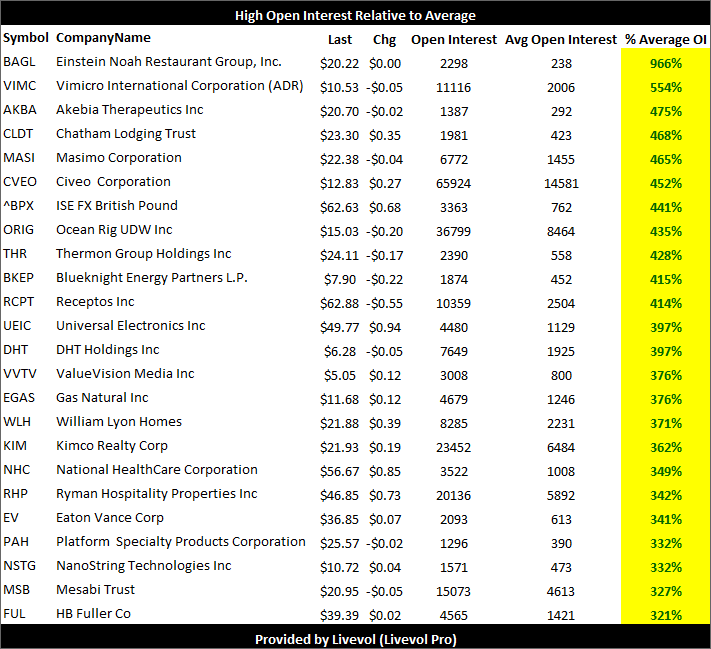Select the VVTV symbol cell
The image size is (711, 649).
coord(20,374)
